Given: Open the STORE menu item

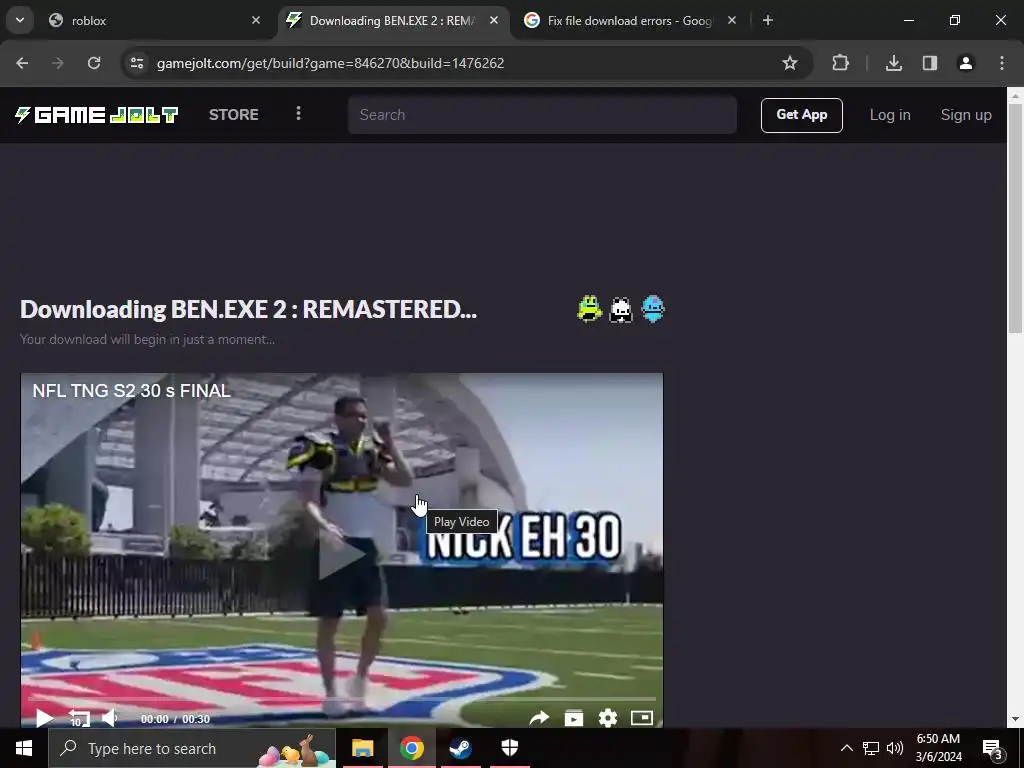Looking at the screenshot, I should [234, 115].
